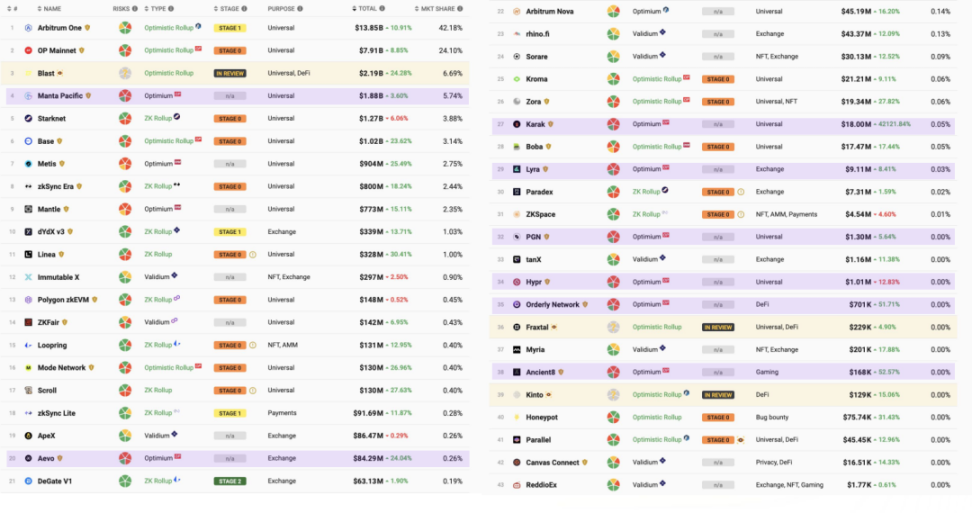Click the Starknet stack icon after ZK Rollup
972x513 pixels.
(x=177, y=117)
